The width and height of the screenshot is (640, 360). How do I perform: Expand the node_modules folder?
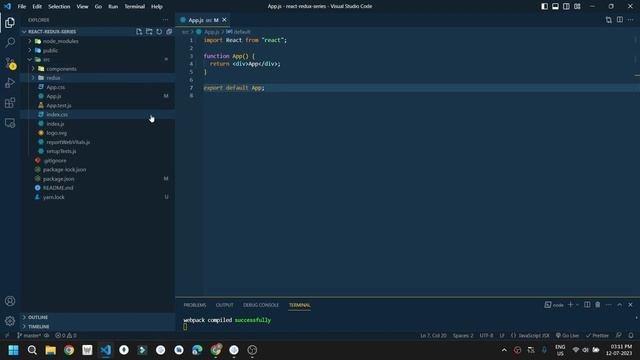click(x=30, y=41)
